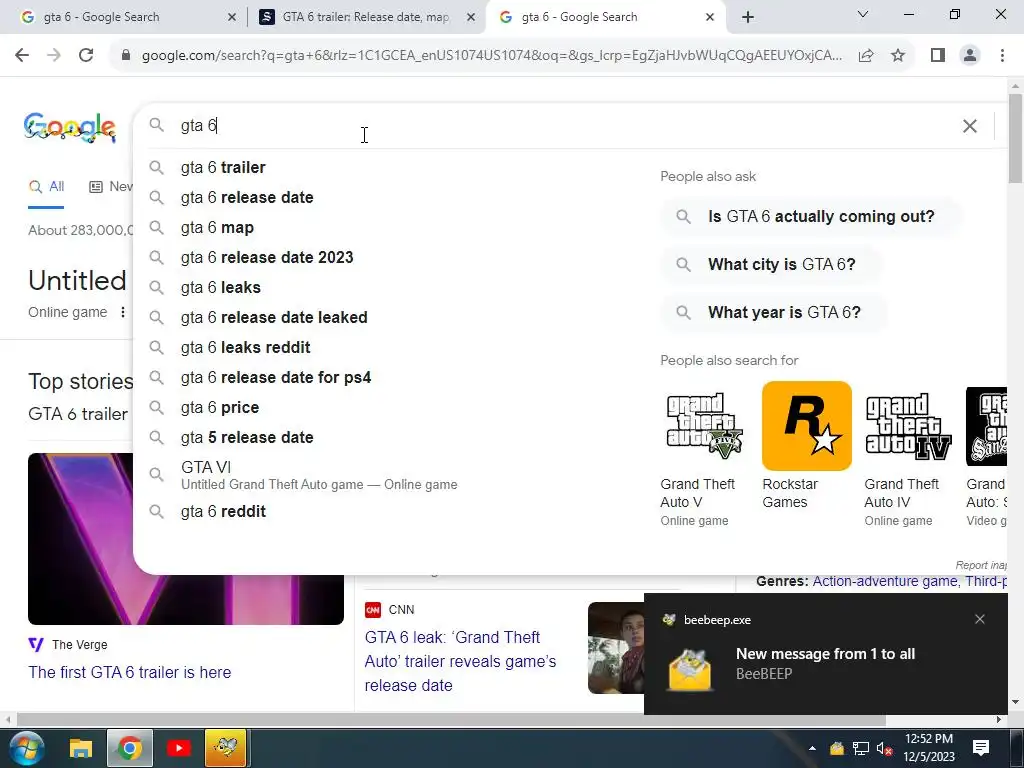Select the GTA VI Untitled Grand Theft Auto game suggestion
This screenshot has width=1024, height=768.
pyautogui.click(x=319, y=475)
